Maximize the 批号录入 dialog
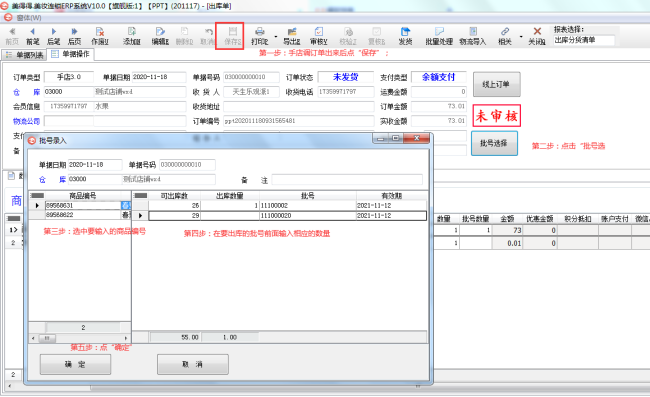This screenshot has height=397, width=650. [396, 138]
